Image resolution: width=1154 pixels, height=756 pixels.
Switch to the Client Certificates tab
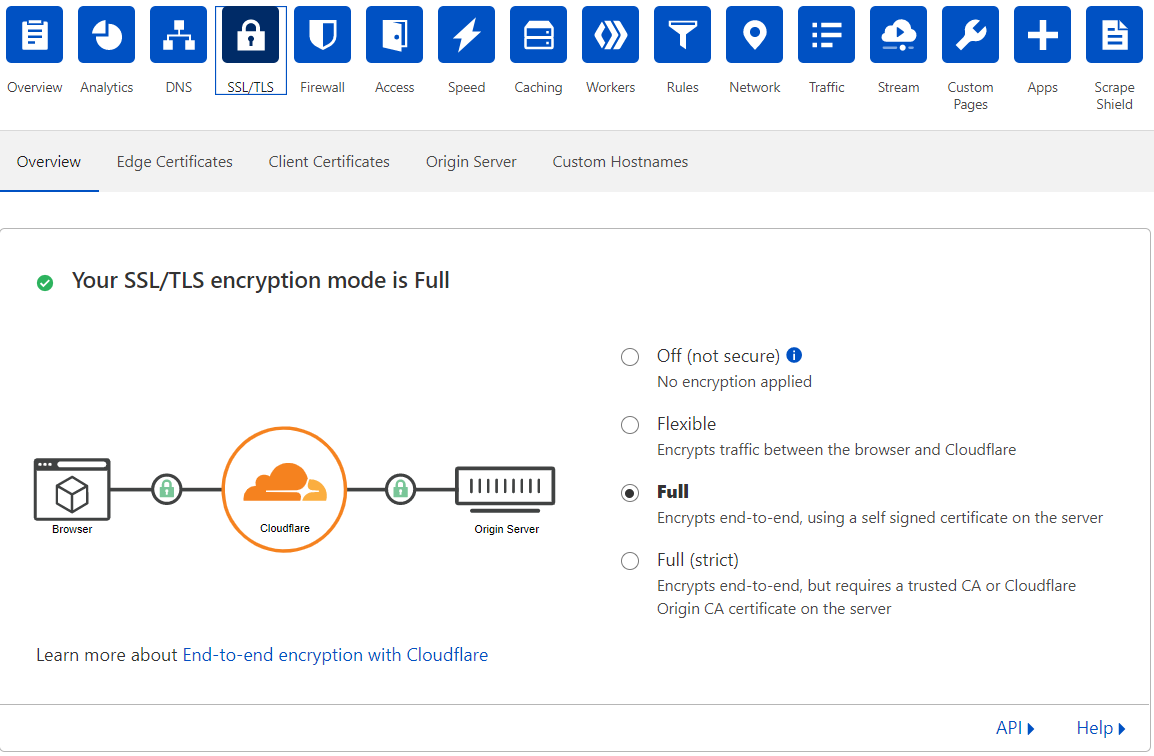tap(329, 162)
